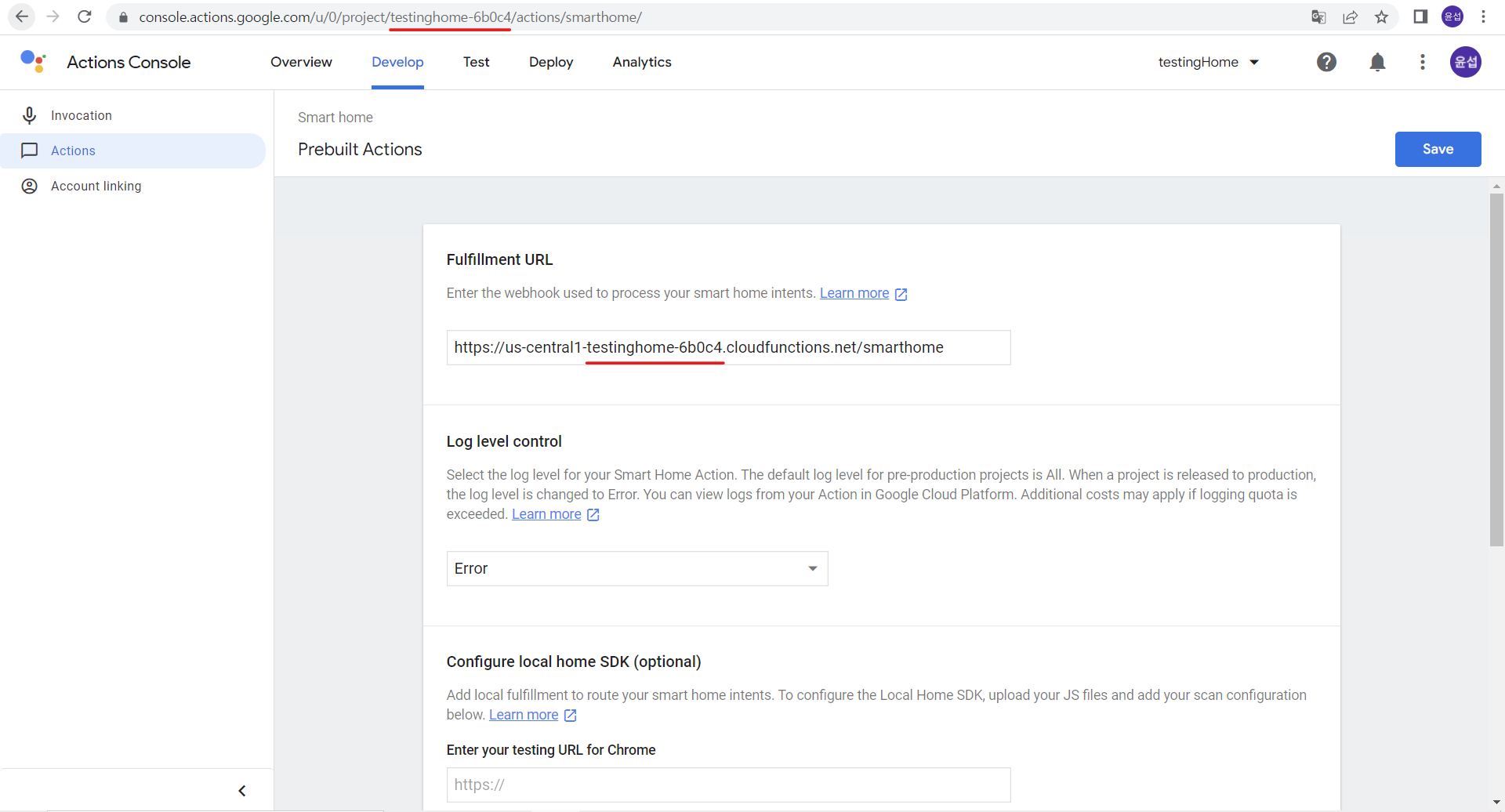The width and height of the screenshot is (1505, 812).
Task: Bookmark this page with the star
Action: click(1382, 17)
